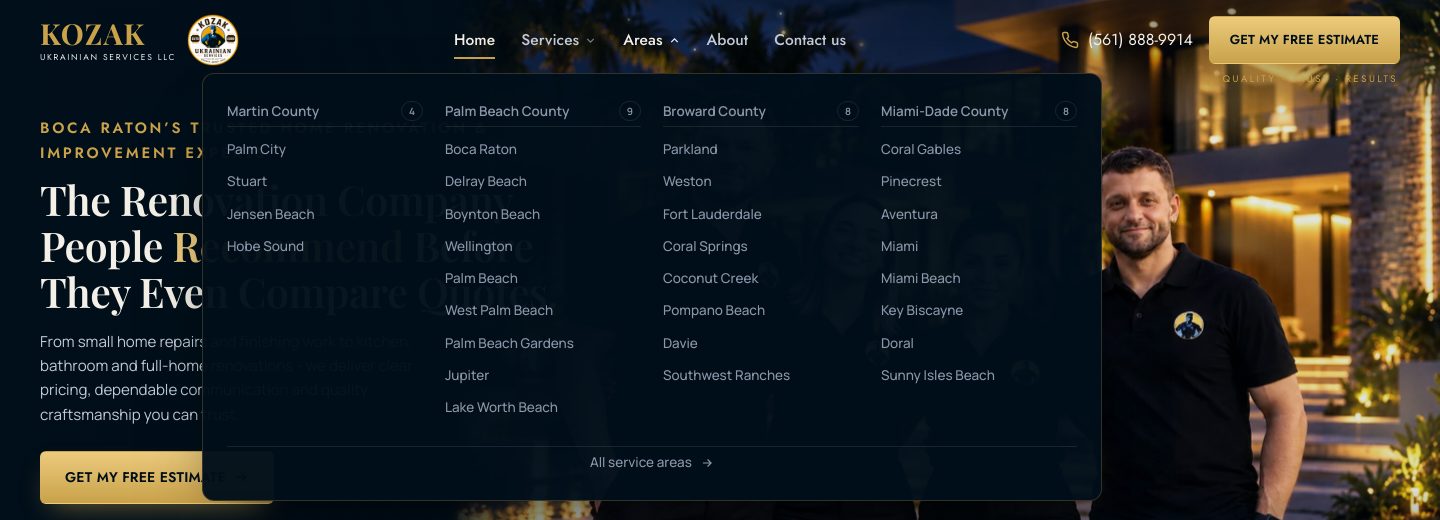
Task: Open the Home nav item
Action: tap(474, 40)
